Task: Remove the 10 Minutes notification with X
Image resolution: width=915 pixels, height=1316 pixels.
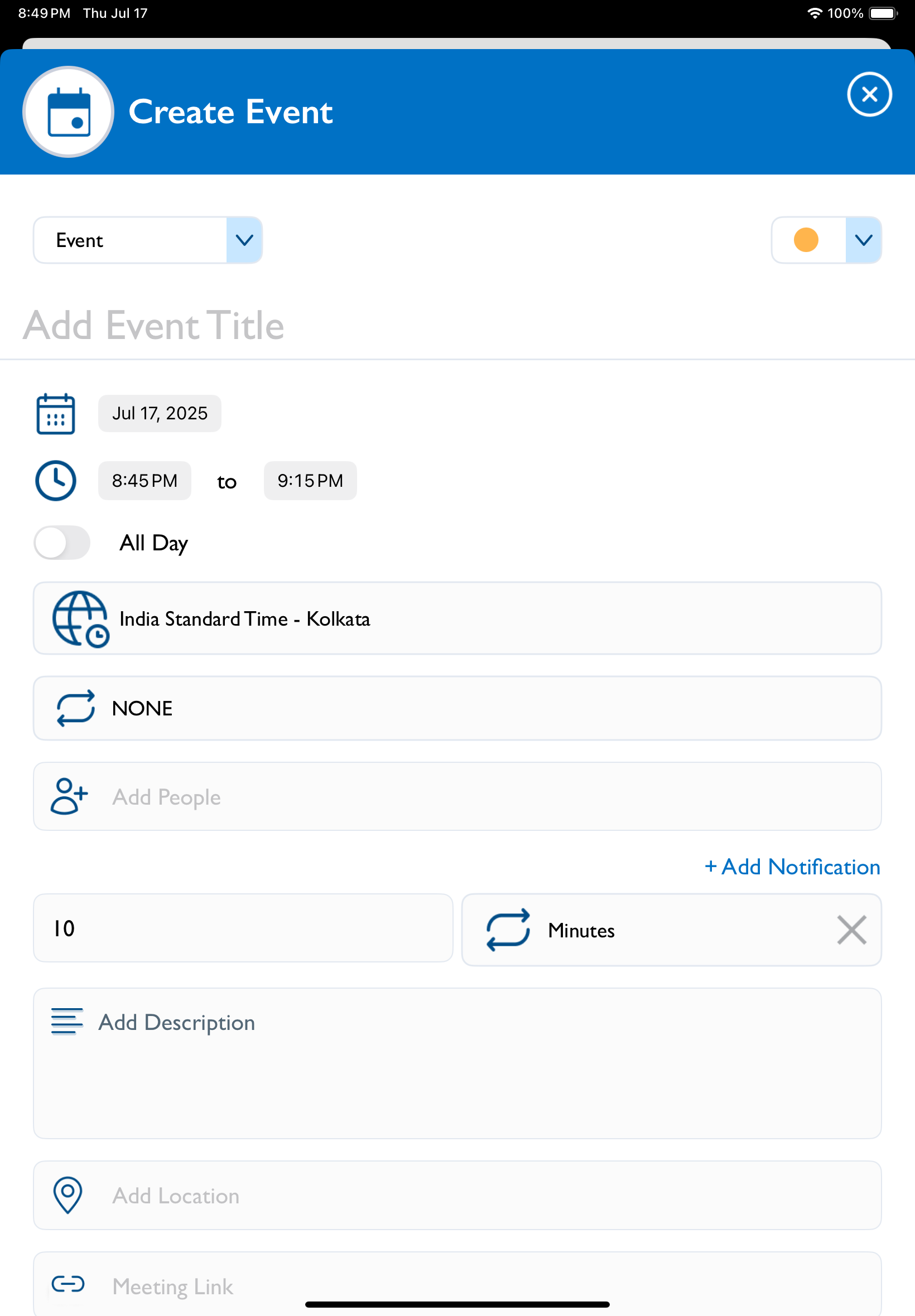Action: click(x=851, y=929)
